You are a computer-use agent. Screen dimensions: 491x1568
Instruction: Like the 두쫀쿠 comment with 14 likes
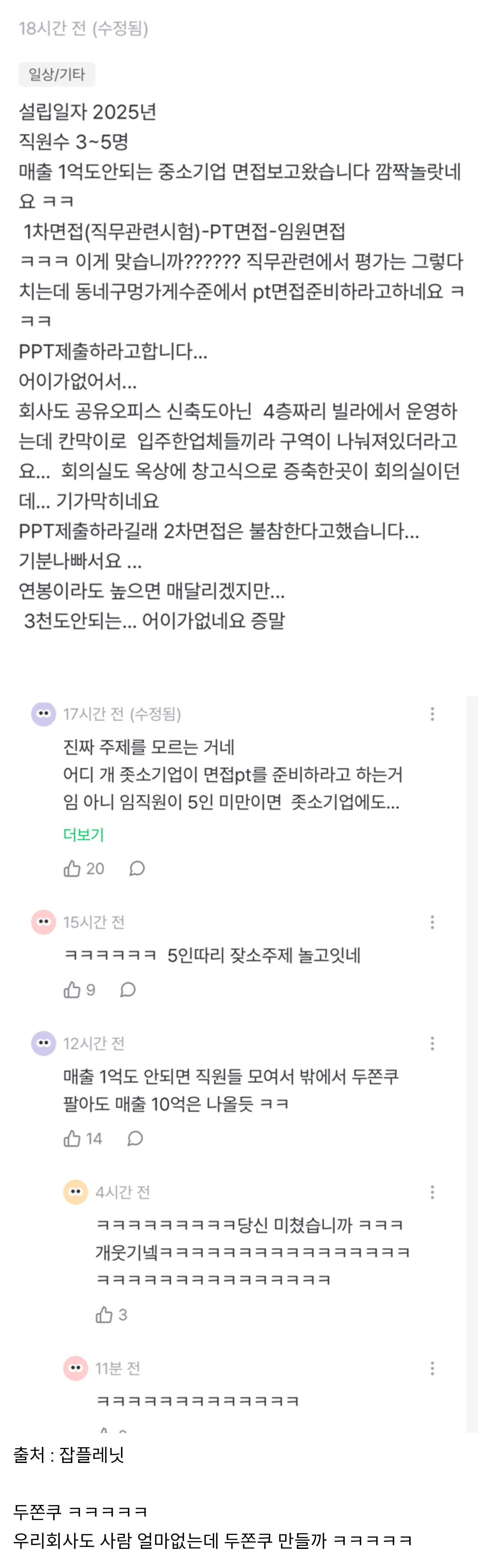[x=72, y=1139]
